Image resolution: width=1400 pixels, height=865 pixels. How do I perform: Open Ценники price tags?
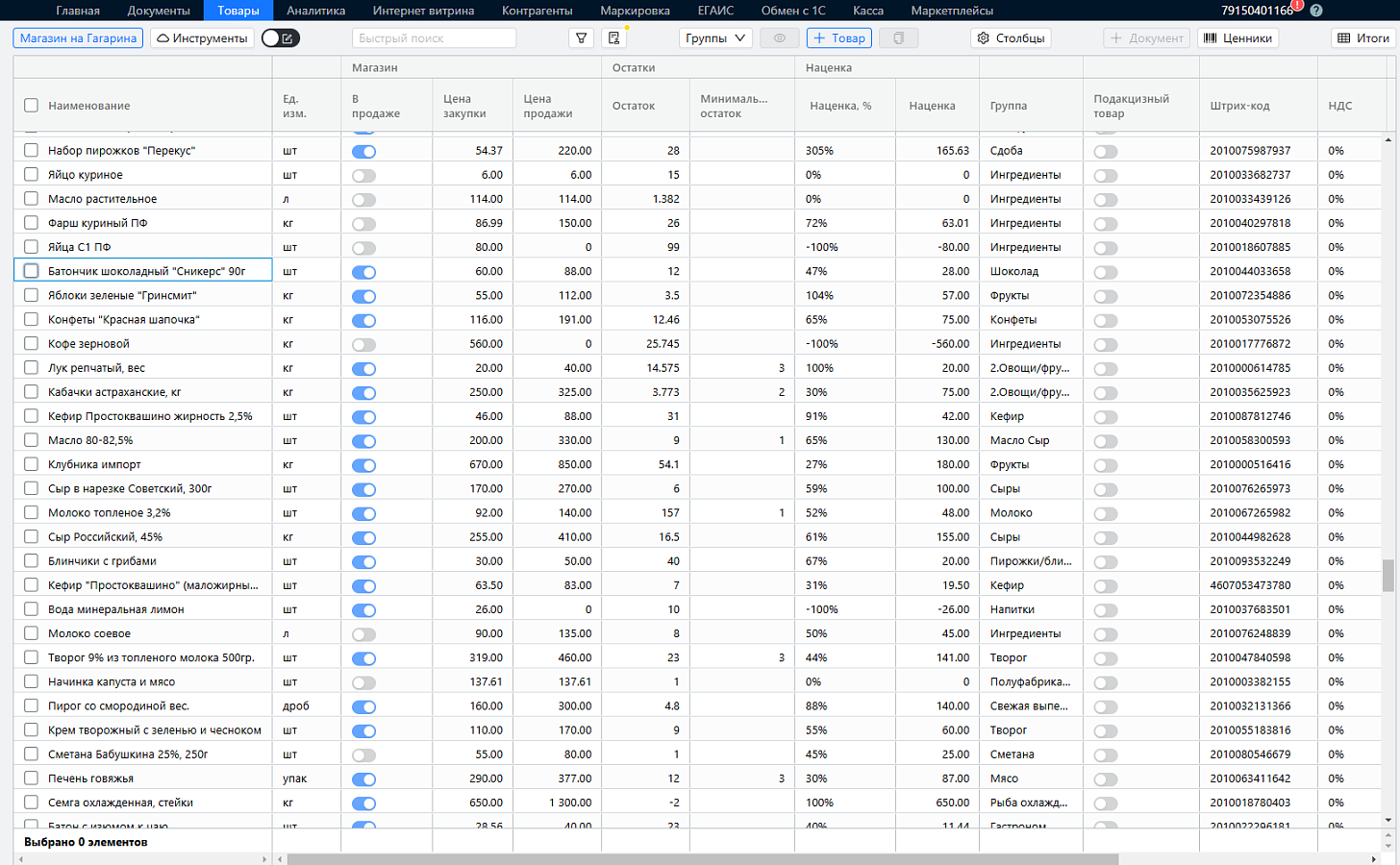click(x=1238, y=38)
